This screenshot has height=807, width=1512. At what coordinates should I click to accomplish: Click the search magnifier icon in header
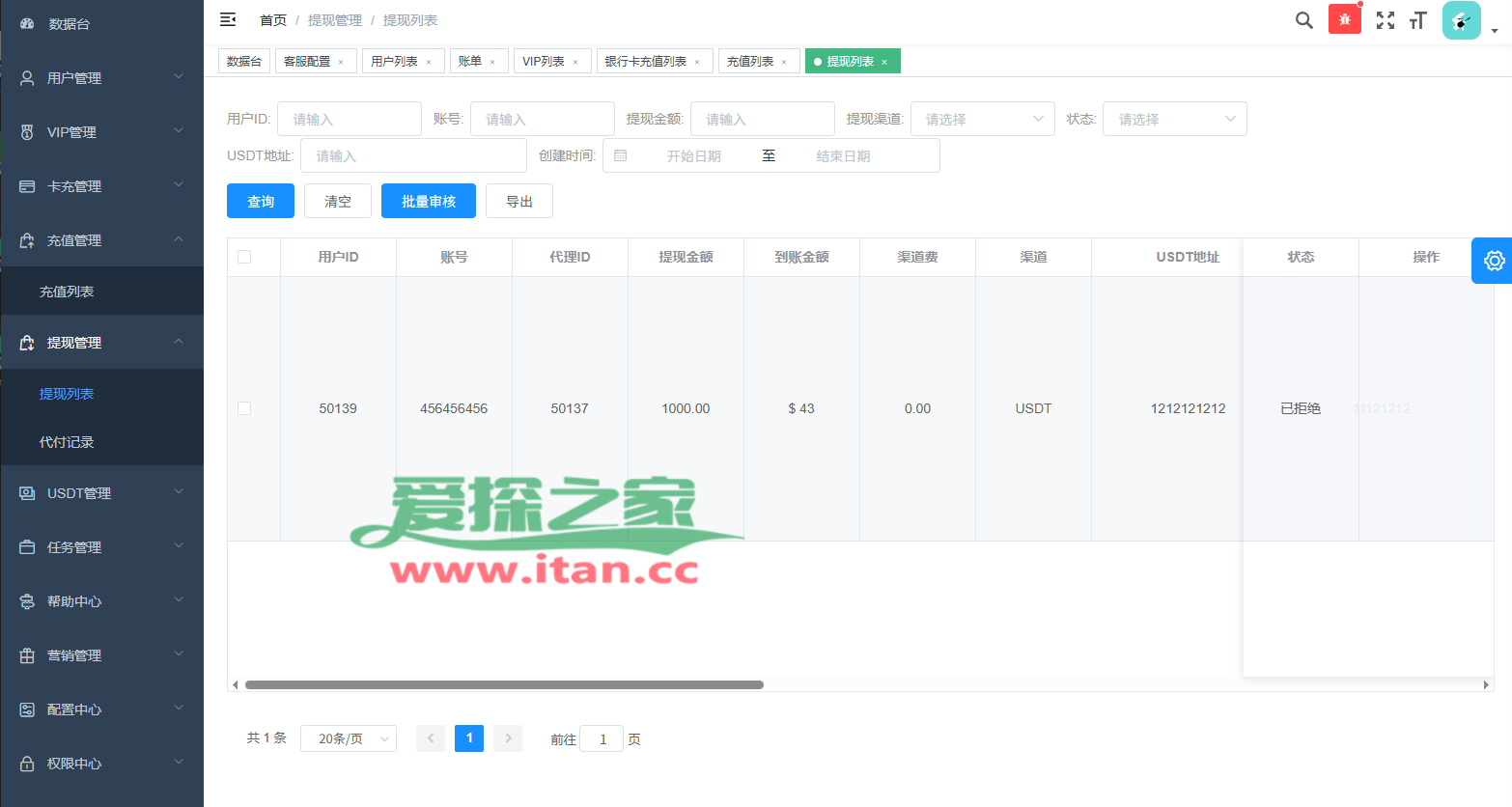1303,20
